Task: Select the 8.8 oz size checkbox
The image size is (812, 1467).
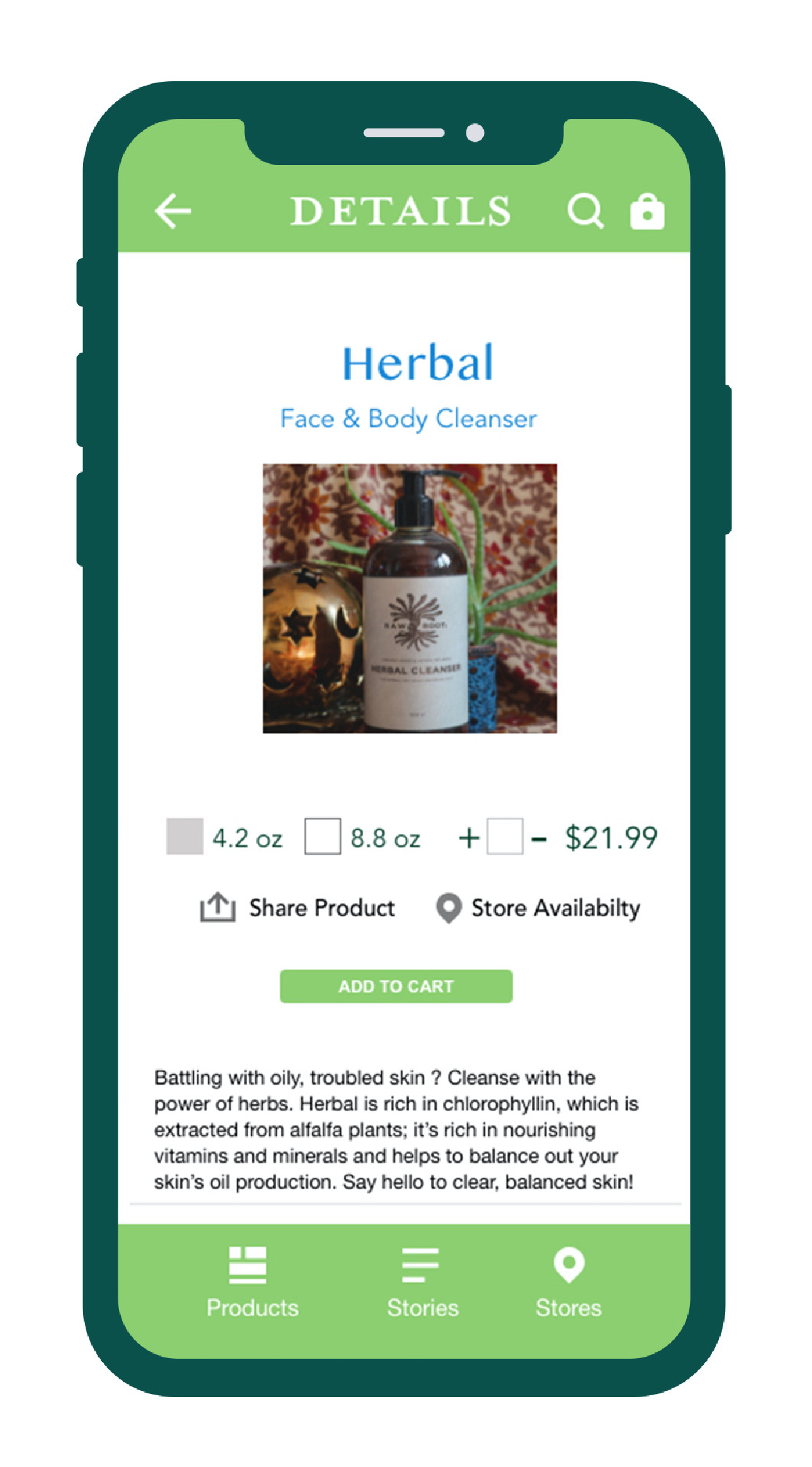Action: point(323,836)
